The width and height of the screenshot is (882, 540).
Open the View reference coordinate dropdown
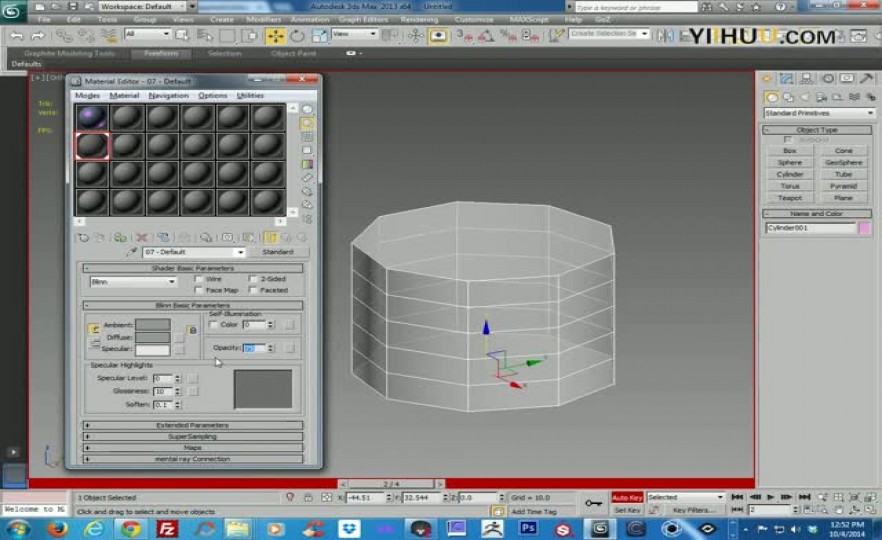click(354, 34)
